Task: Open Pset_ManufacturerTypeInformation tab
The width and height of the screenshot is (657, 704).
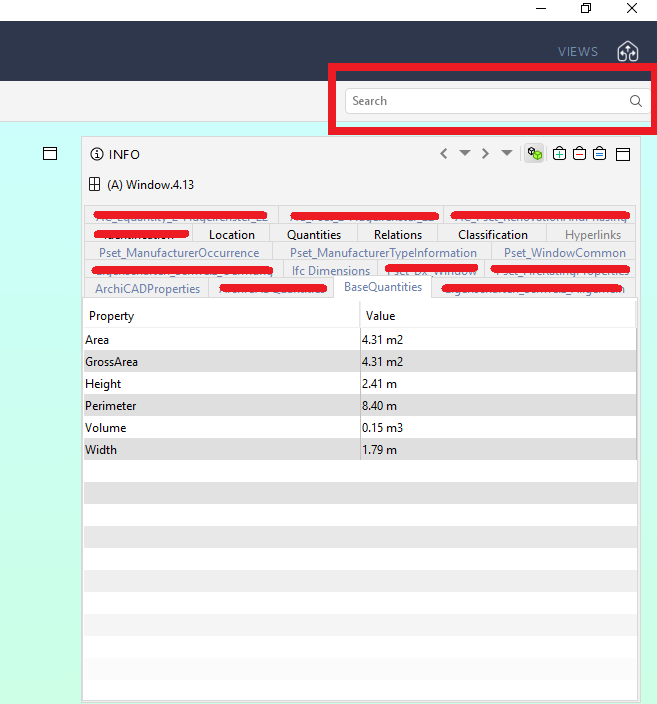Action: (x=383, y=253)
